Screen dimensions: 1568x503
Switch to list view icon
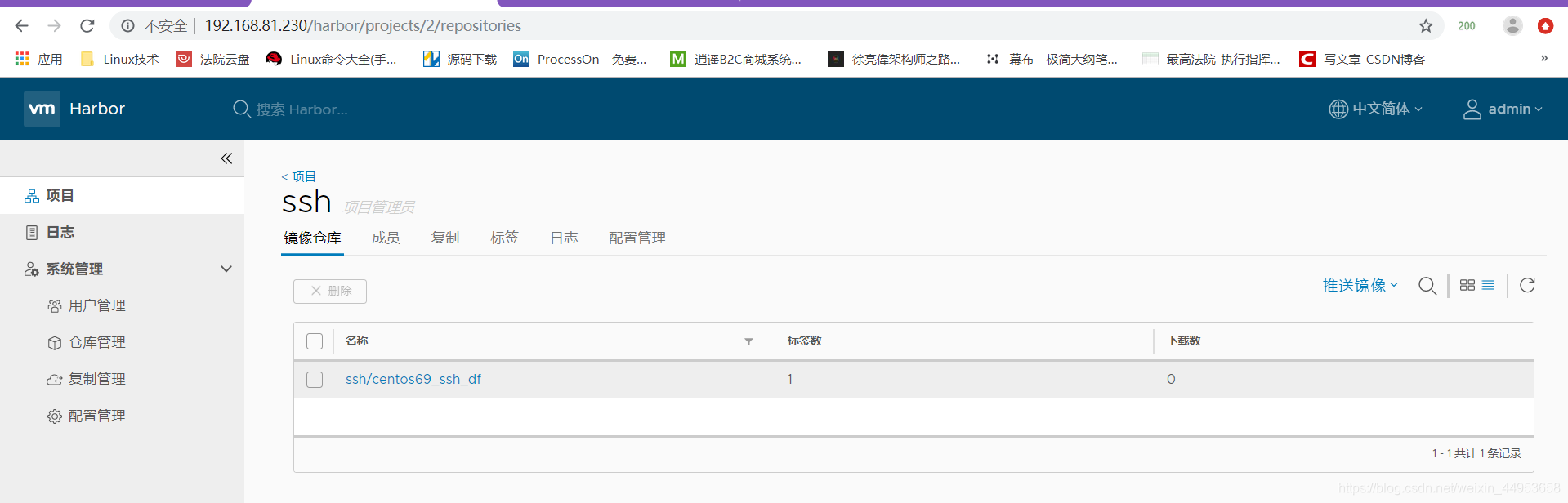tap(1488, 285)
